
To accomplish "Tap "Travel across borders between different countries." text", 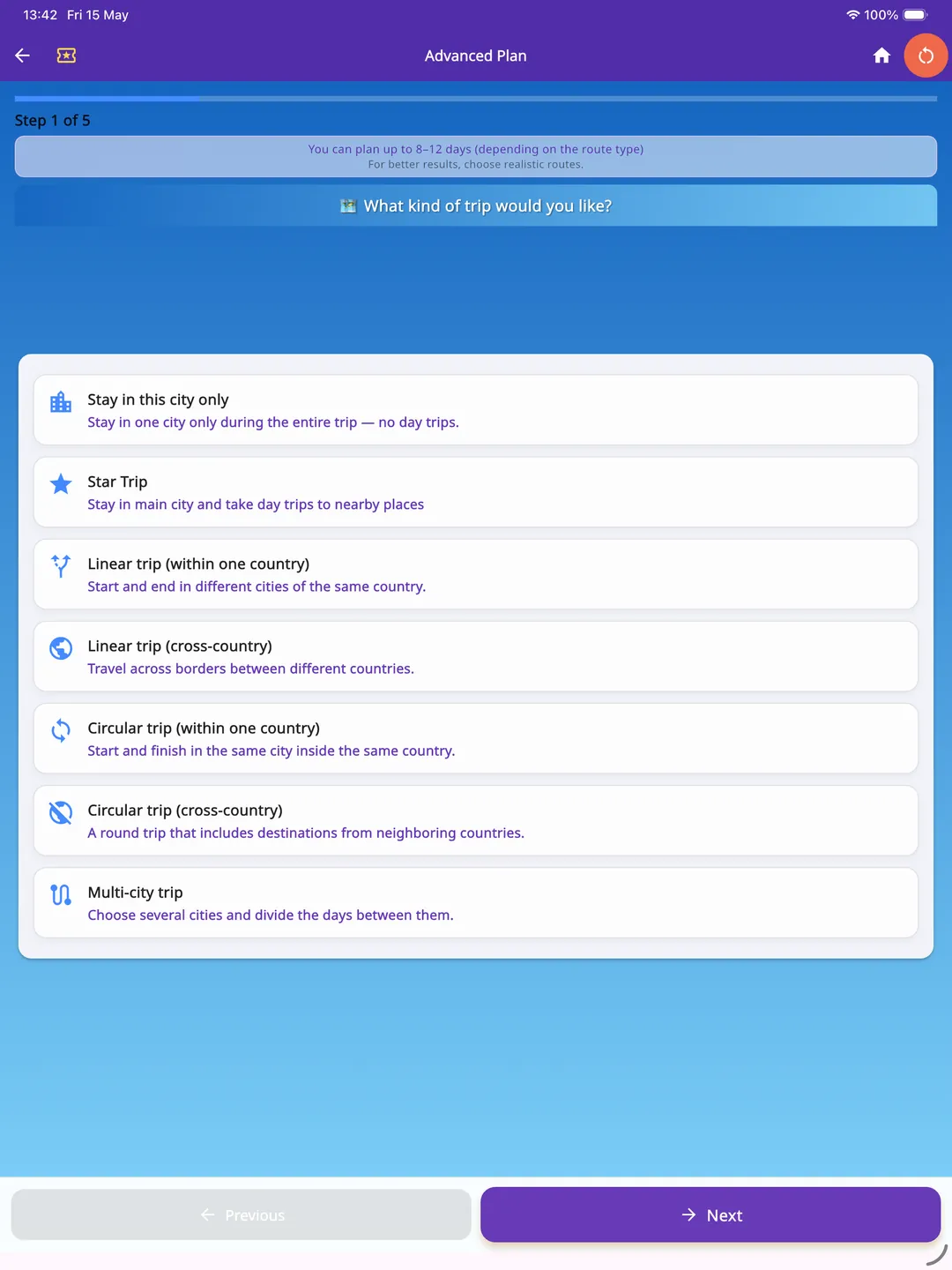I will tap(250, 669).
